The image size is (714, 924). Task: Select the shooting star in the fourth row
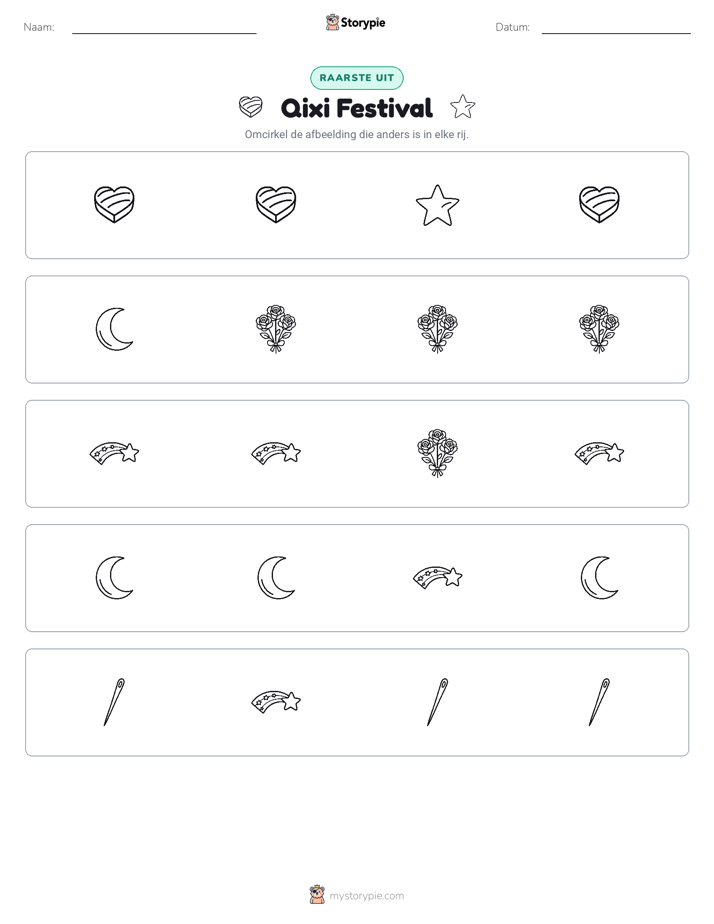pos(437,578)
